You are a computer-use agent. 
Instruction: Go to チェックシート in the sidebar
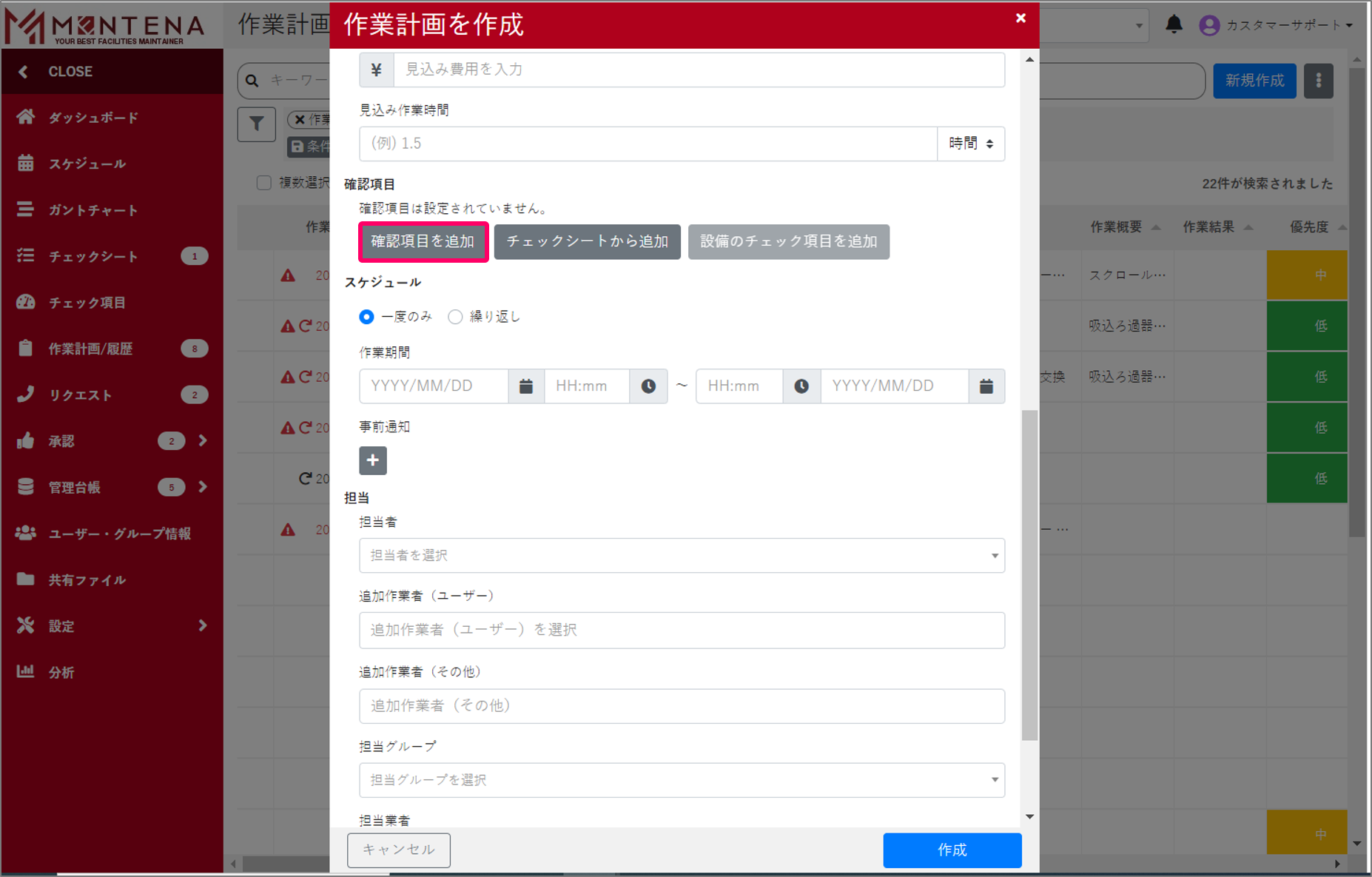(x=93, y=256)
